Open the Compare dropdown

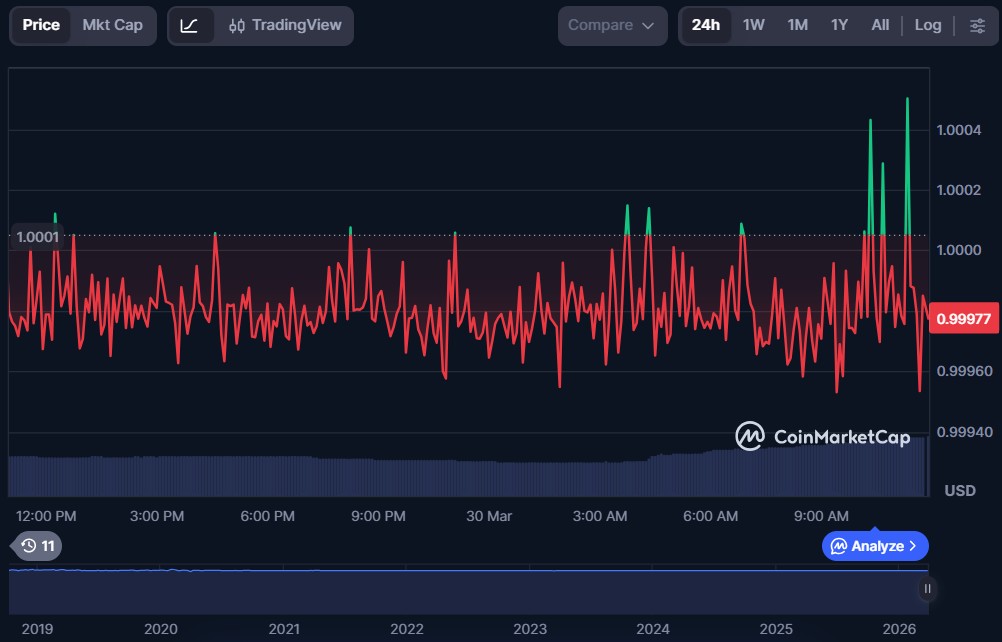(611, 25)
